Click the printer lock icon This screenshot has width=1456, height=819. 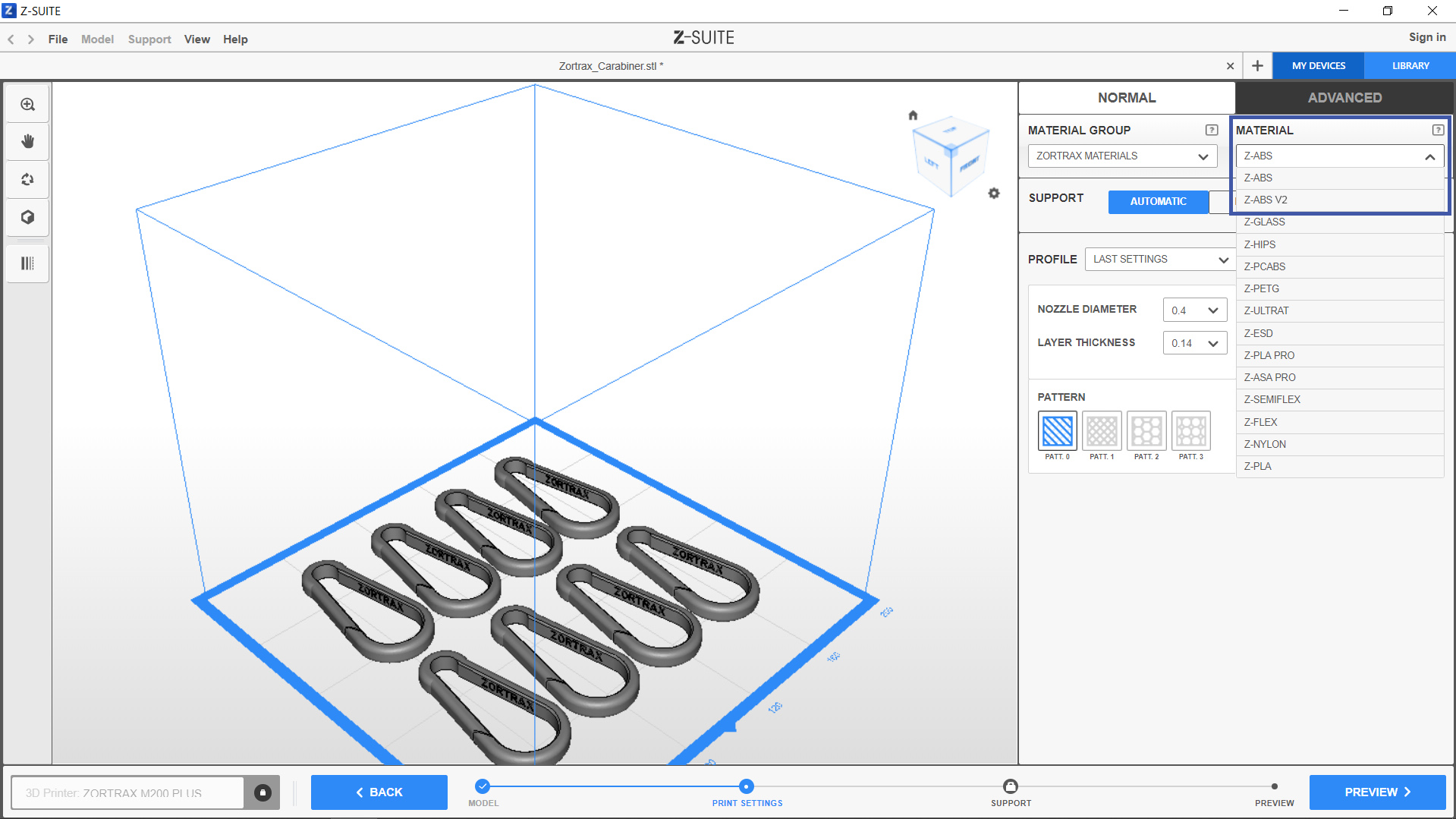[263, 792]
